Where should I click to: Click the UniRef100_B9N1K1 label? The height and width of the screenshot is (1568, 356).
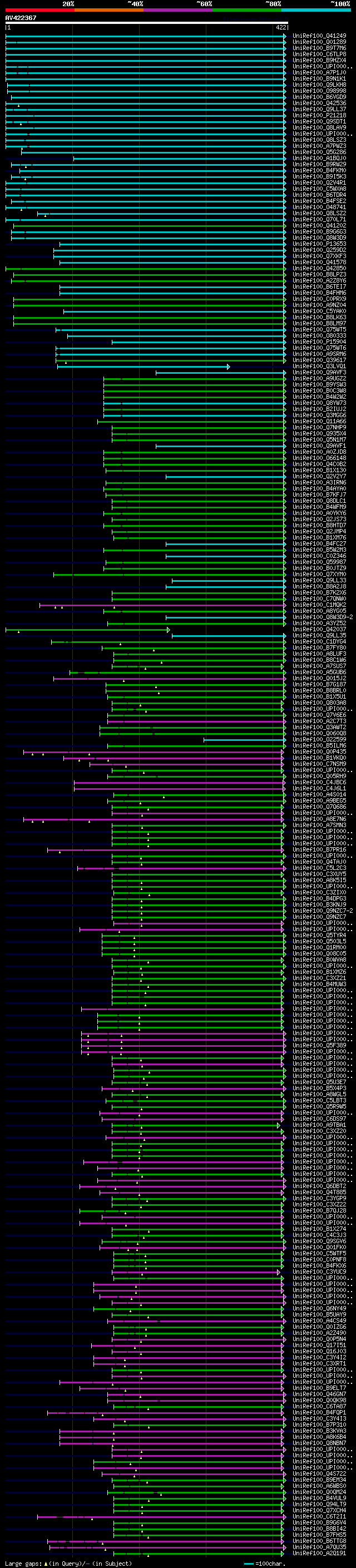(x=319, y=78)
